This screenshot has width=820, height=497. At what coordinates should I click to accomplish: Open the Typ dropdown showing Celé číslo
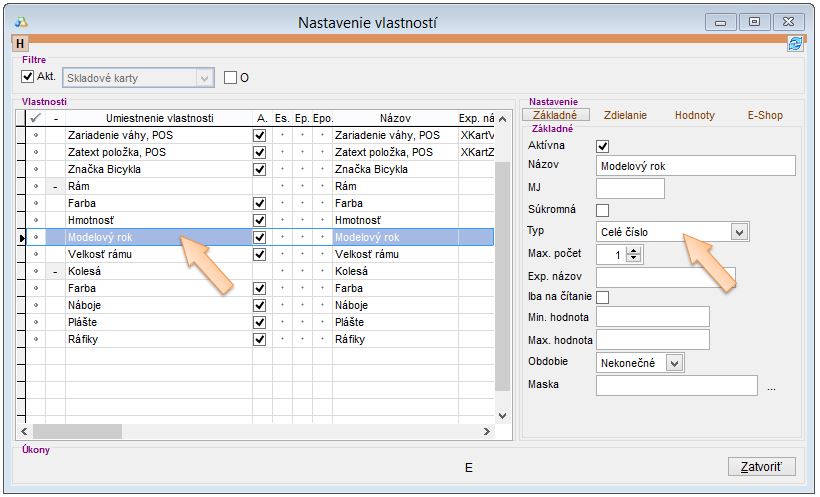(x=739, y=232)
